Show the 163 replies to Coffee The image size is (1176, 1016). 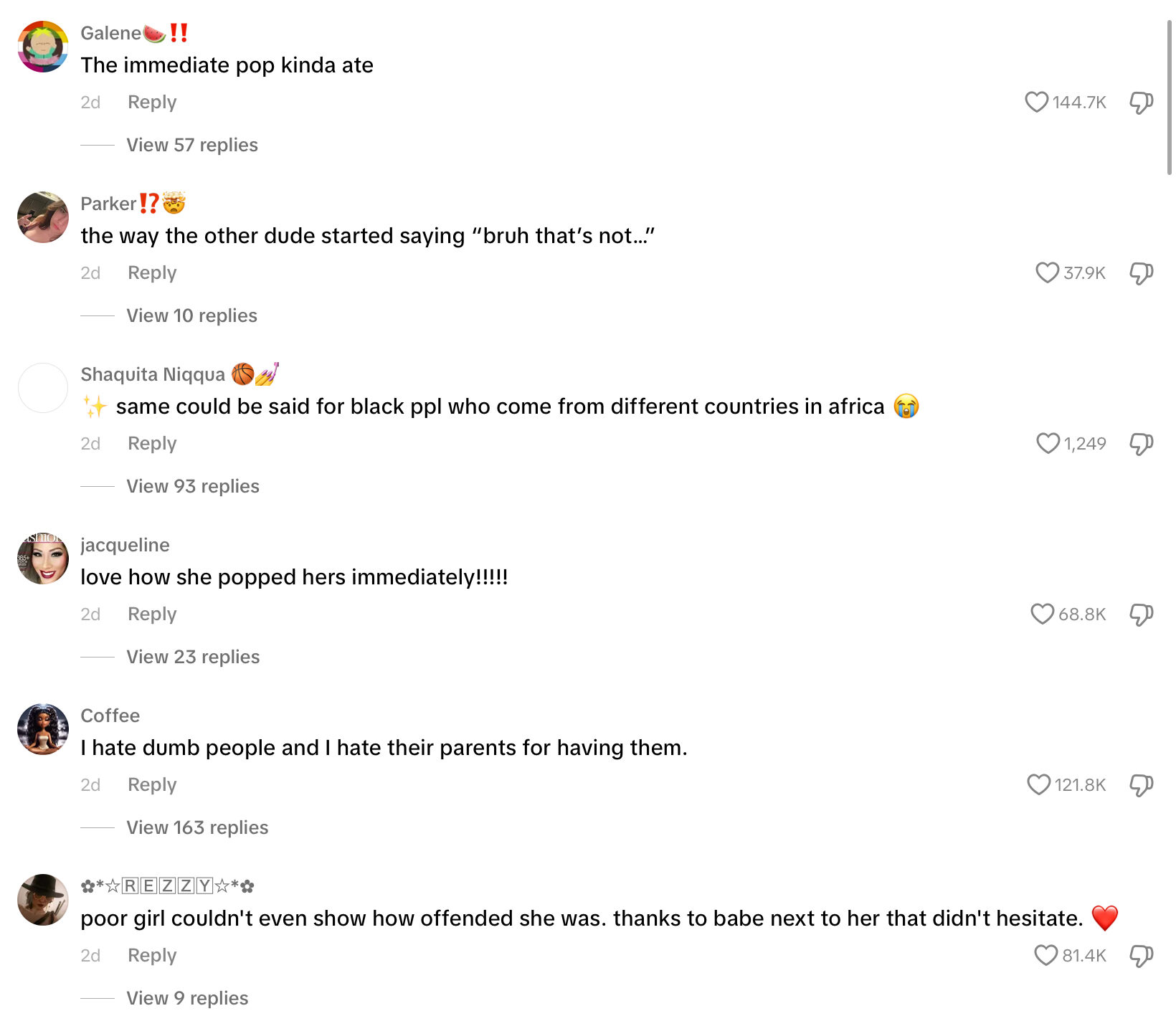tap(197, 827)
